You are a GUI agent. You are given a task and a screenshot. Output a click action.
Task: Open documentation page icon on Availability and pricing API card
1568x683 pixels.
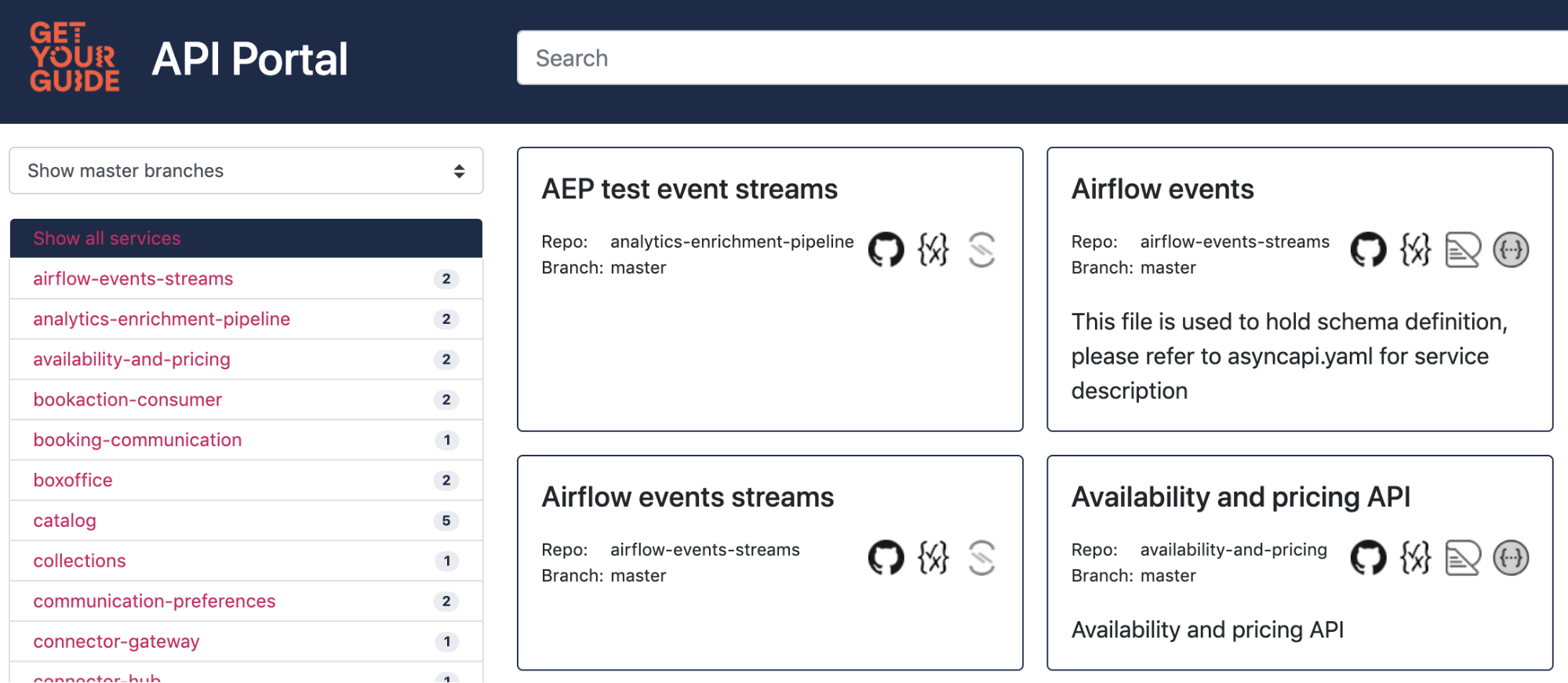point(1463,558)
